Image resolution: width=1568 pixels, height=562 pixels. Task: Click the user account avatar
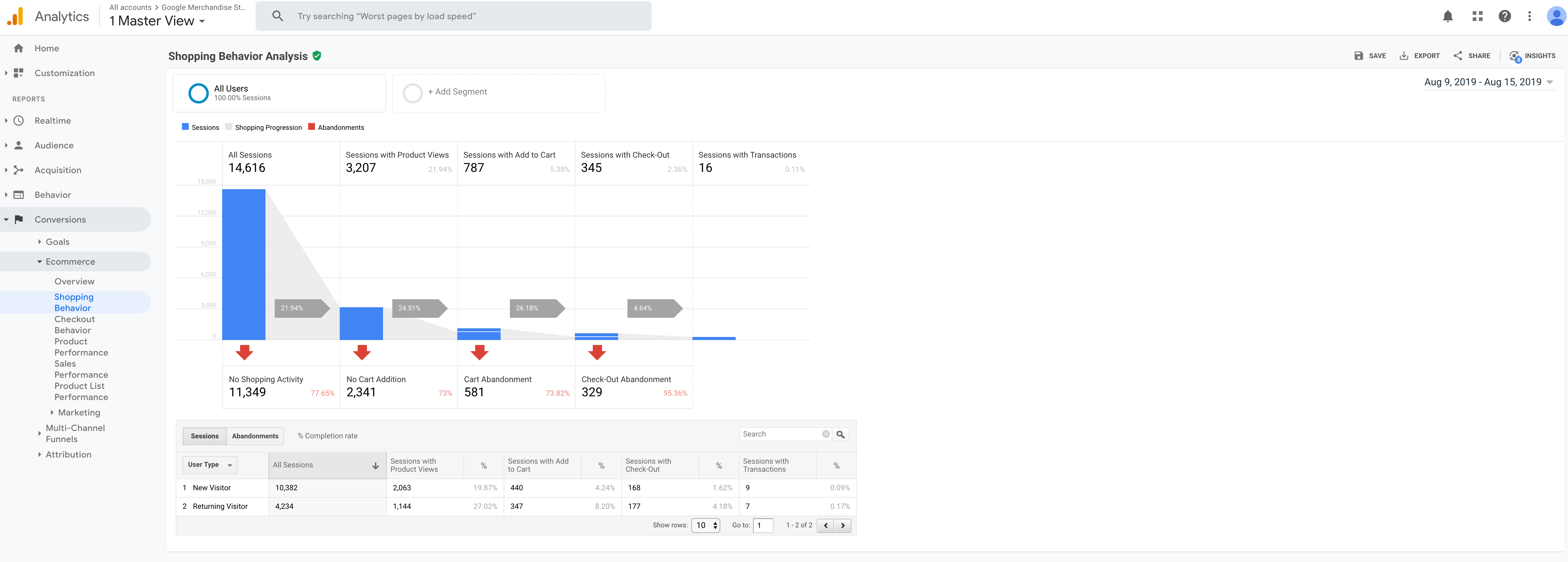[1556, 16]
